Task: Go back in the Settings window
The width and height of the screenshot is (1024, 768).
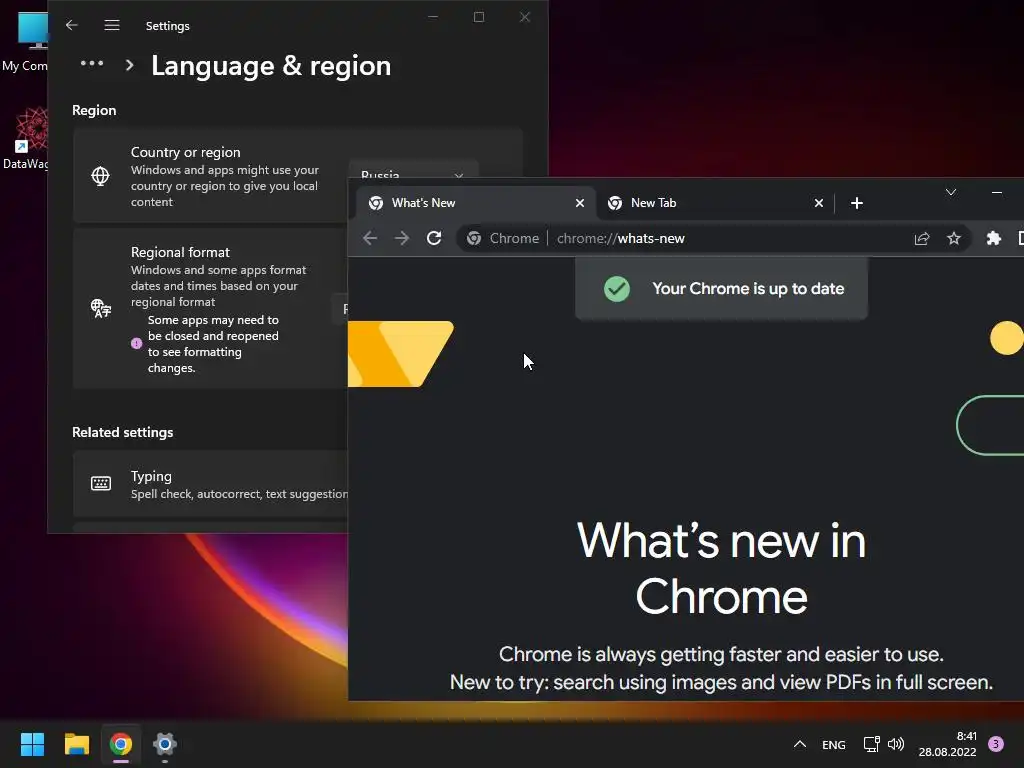Action: (x=72, y=25)
